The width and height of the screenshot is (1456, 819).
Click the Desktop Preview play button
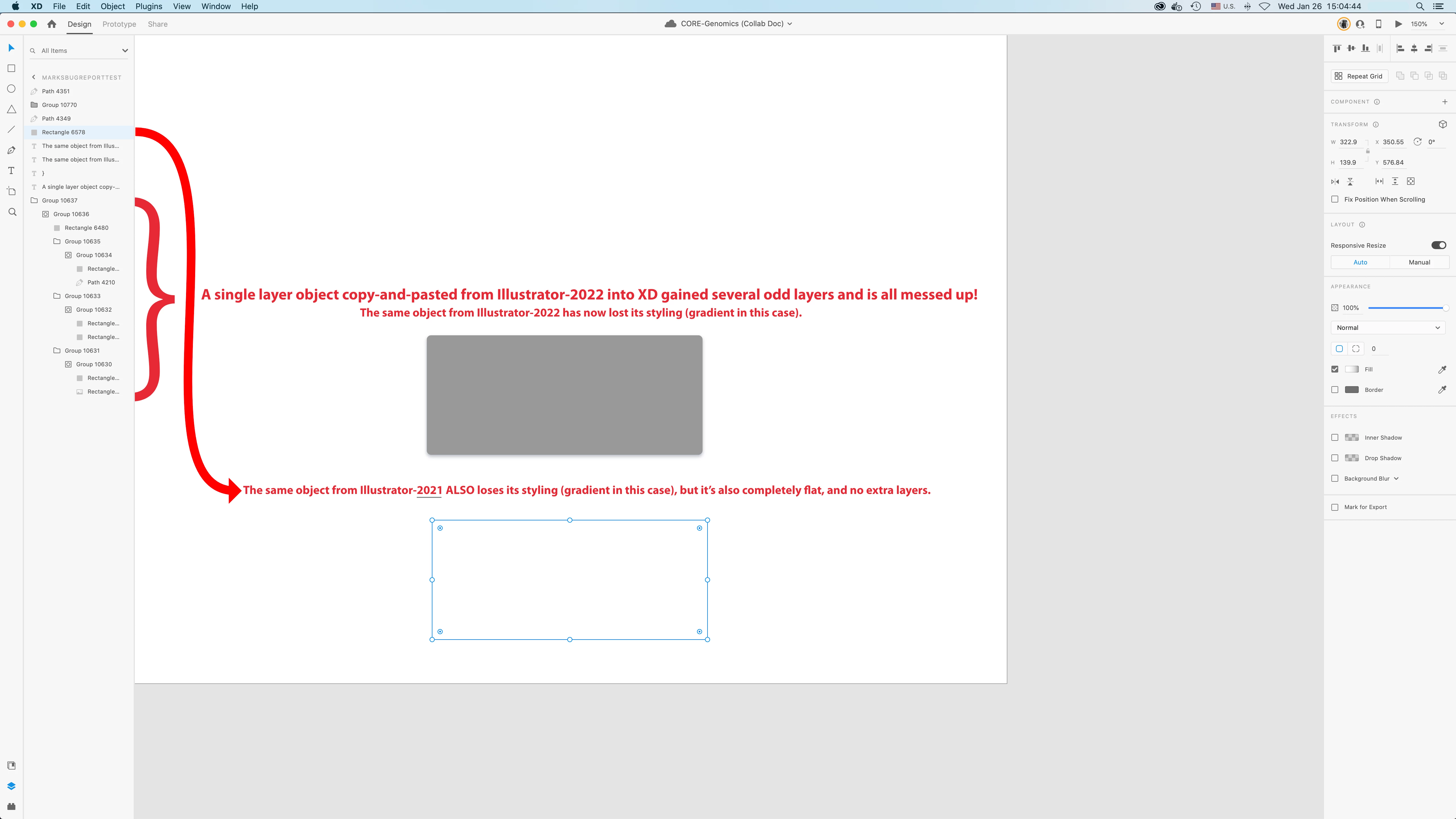pyautogui.click(x=1398, y=24)
